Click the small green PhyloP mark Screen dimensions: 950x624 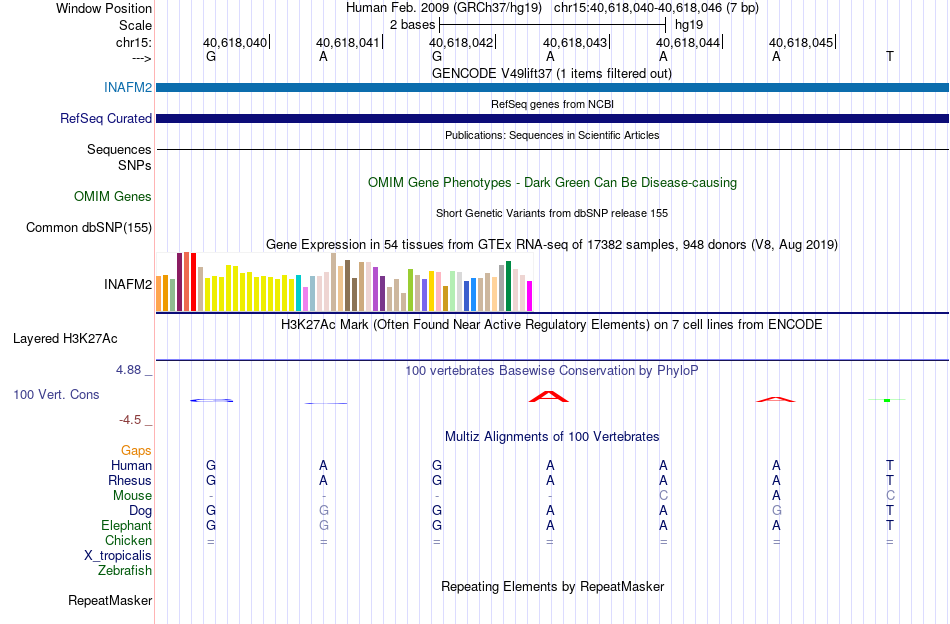pyautogui.click(x=887, y=400)
